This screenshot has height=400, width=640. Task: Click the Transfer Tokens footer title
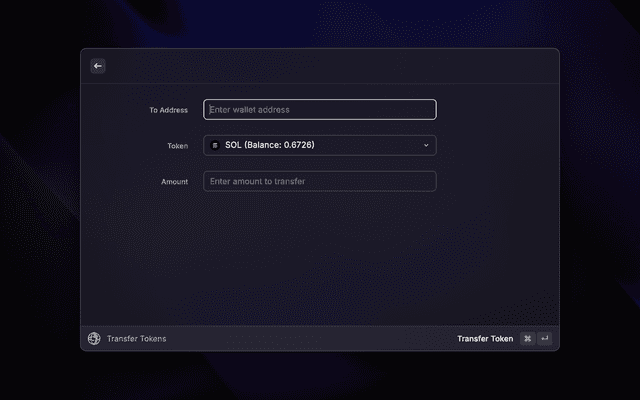coord(136,339)
